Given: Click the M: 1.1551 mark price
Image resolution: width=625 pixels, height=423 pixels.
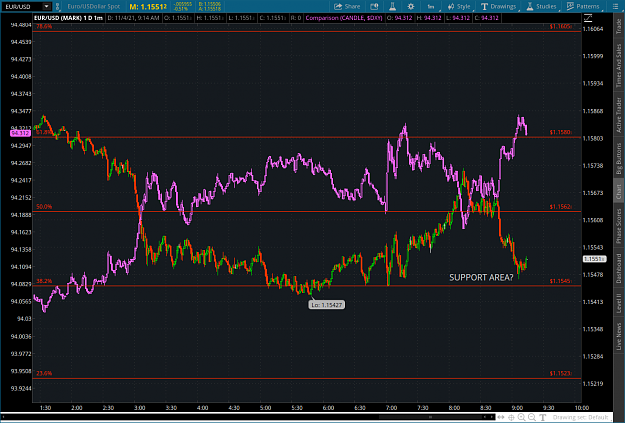Looking at the screenshot, I should tap(148, 7).
